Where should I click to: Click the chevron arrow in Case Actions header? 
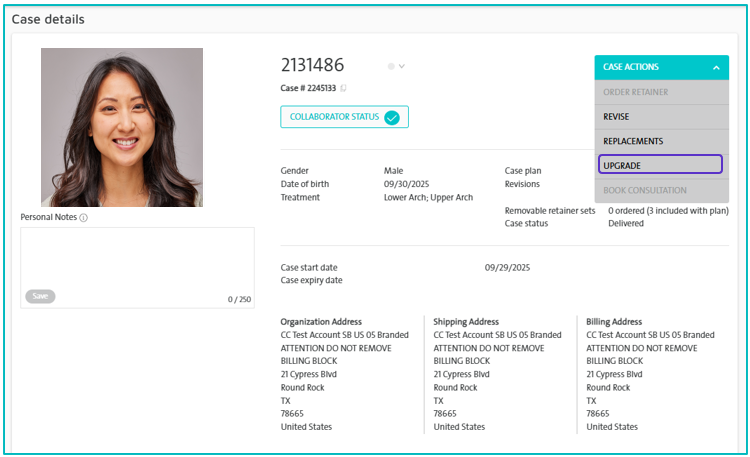click(716, 68)
